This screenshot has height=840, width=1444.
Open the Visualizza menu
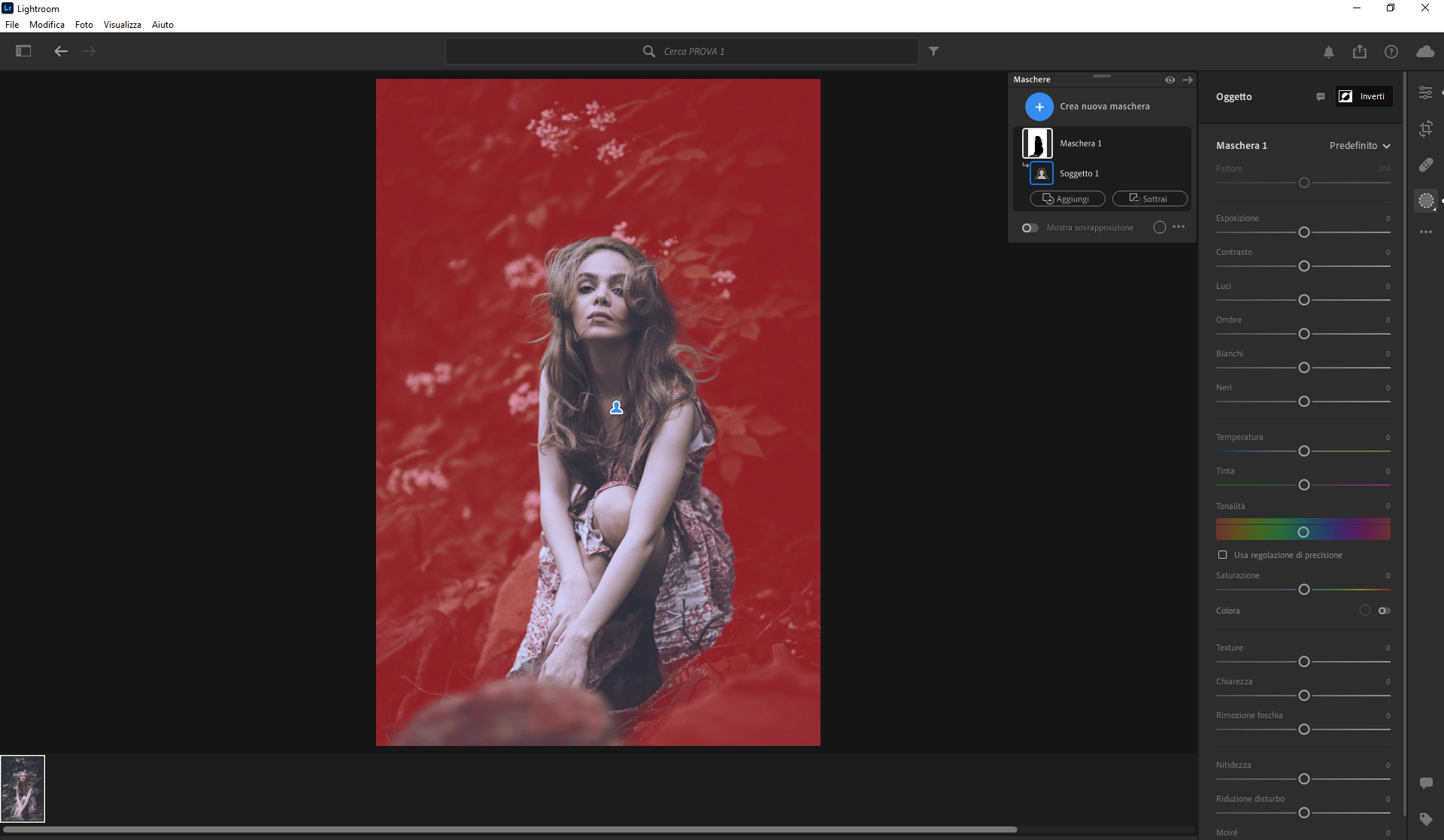(122, 25)
